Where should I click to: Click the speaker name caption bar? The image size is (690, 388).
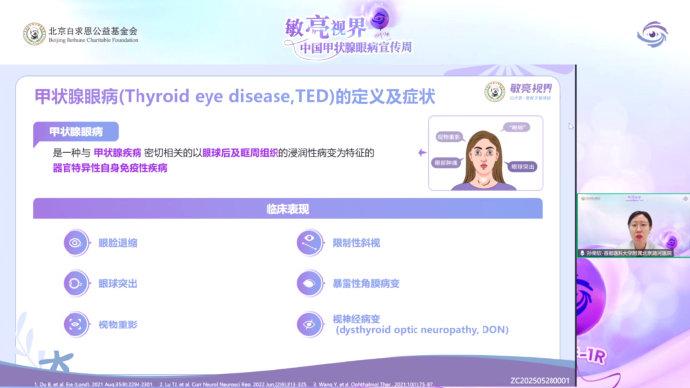coord(626,253)
